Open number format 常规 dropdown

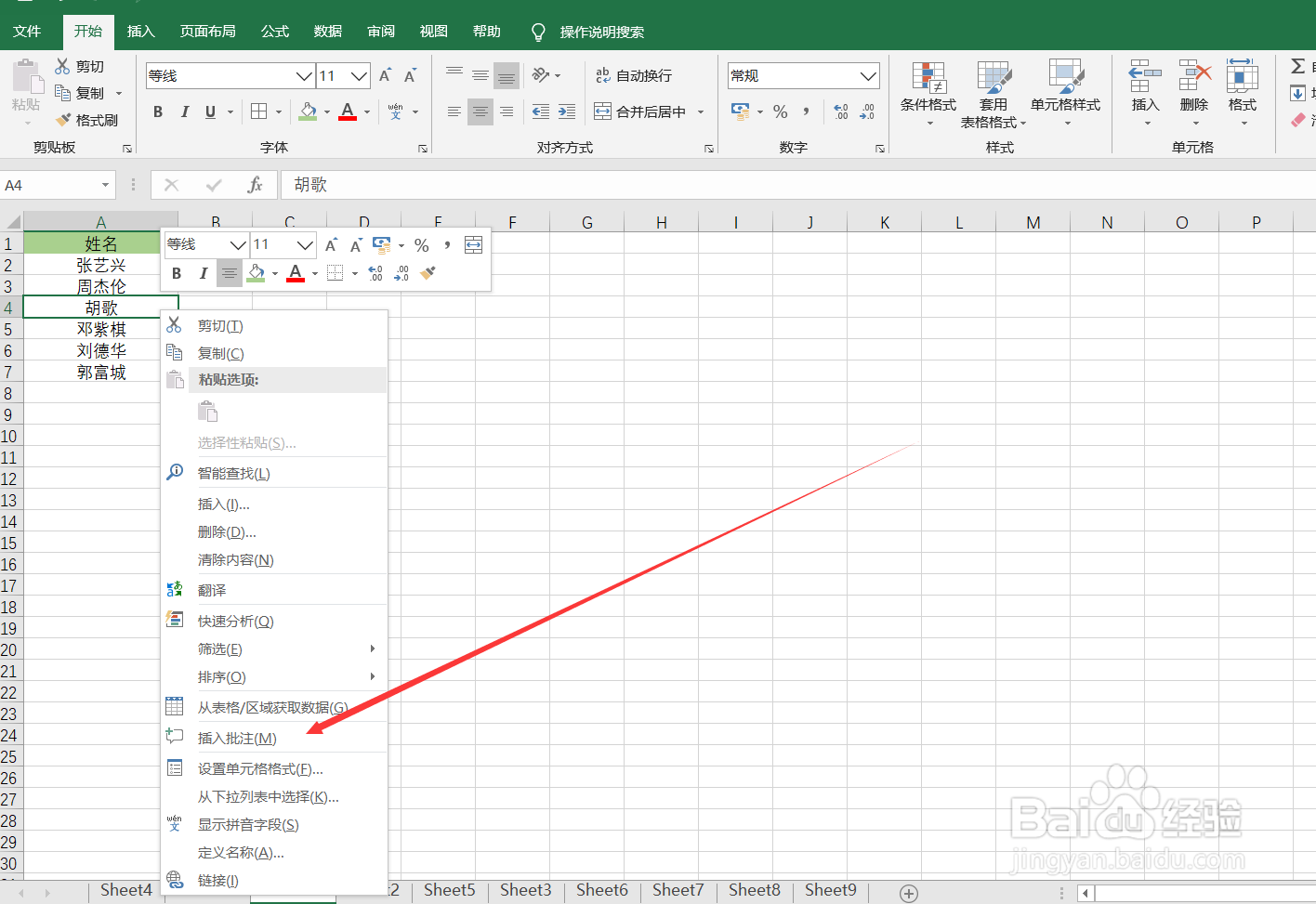click(868, 75)
